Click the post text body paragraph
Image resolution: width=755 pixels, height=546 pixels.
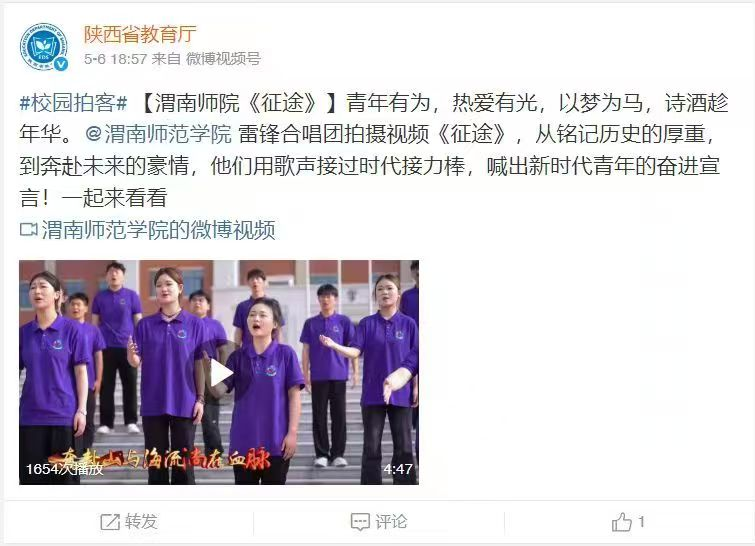point(374,150)
